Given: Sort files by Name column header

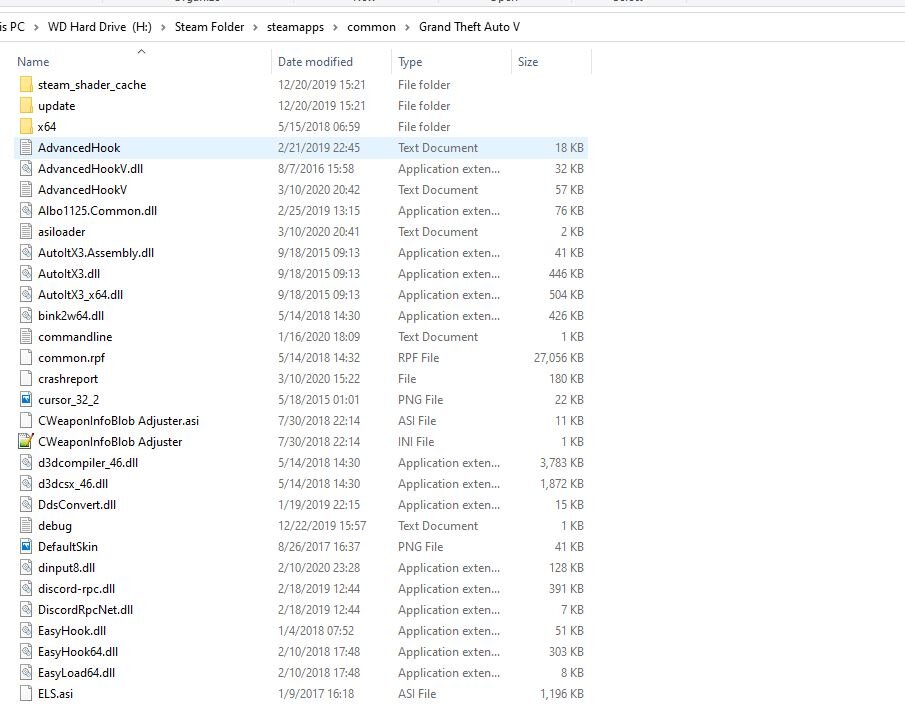Looking at the screenshot, I should click(x=33, y=62).
